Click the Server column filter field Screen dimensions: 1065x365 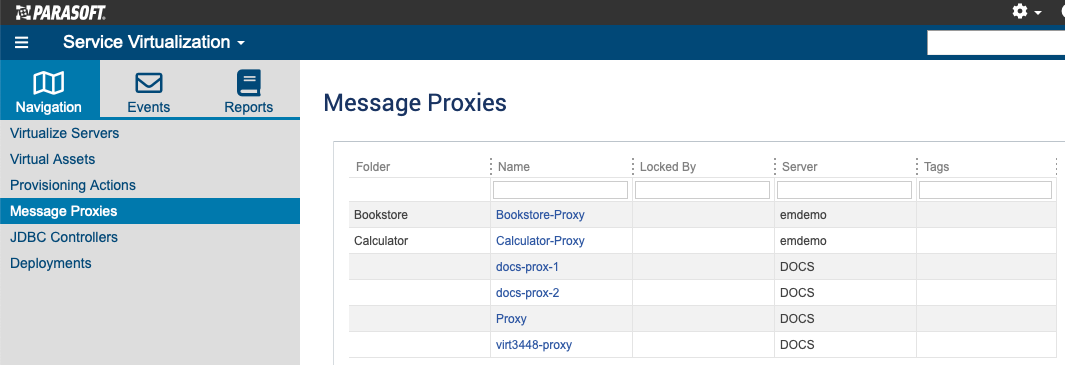coord(844,190)
